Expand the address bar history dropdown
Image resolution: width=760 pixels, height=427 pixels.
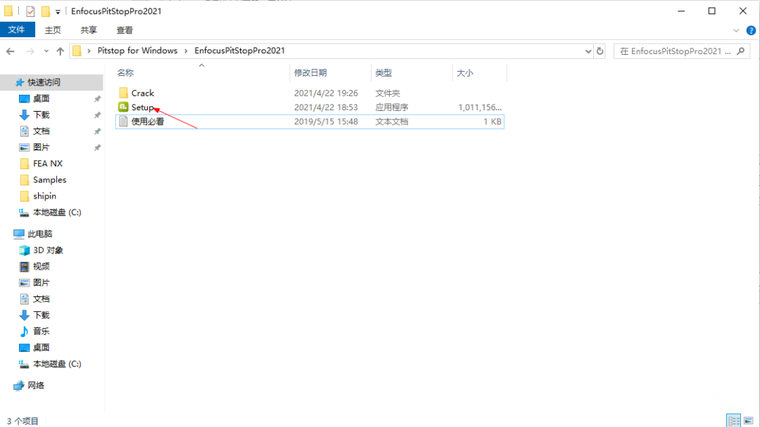coord(588,51)
